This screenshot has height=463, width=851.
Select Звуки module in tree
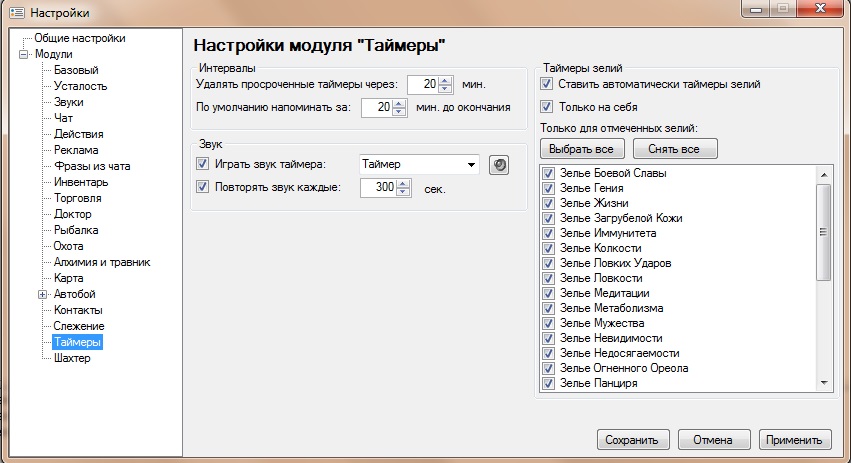tap(68, 102)
